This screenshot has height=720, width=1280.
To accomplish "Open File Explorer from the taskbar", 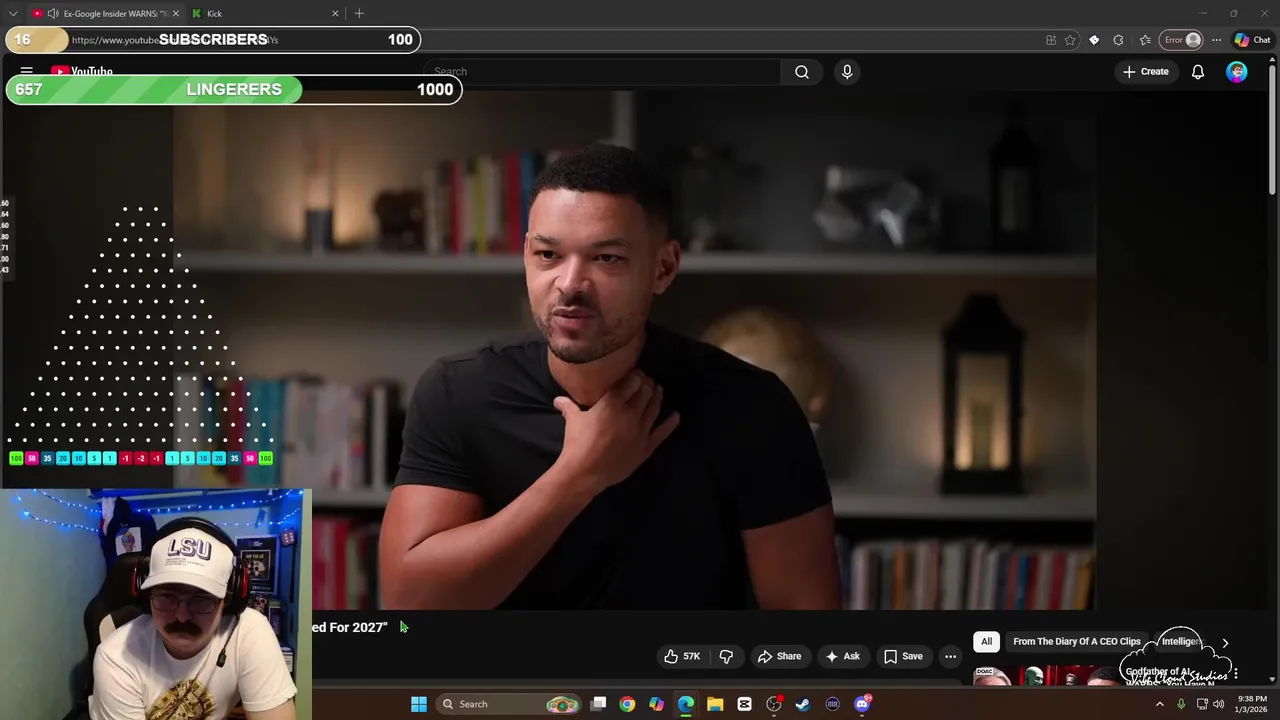I will (x=715, y=704).
